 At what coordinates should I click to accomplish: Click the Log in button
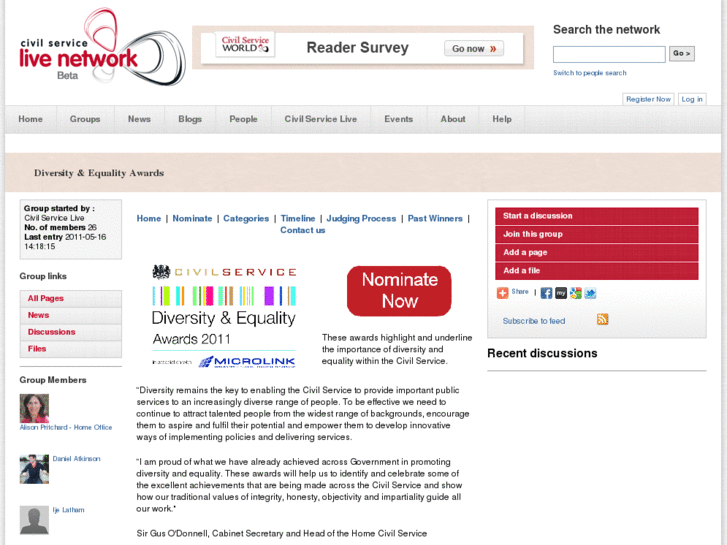click(692, 99)
